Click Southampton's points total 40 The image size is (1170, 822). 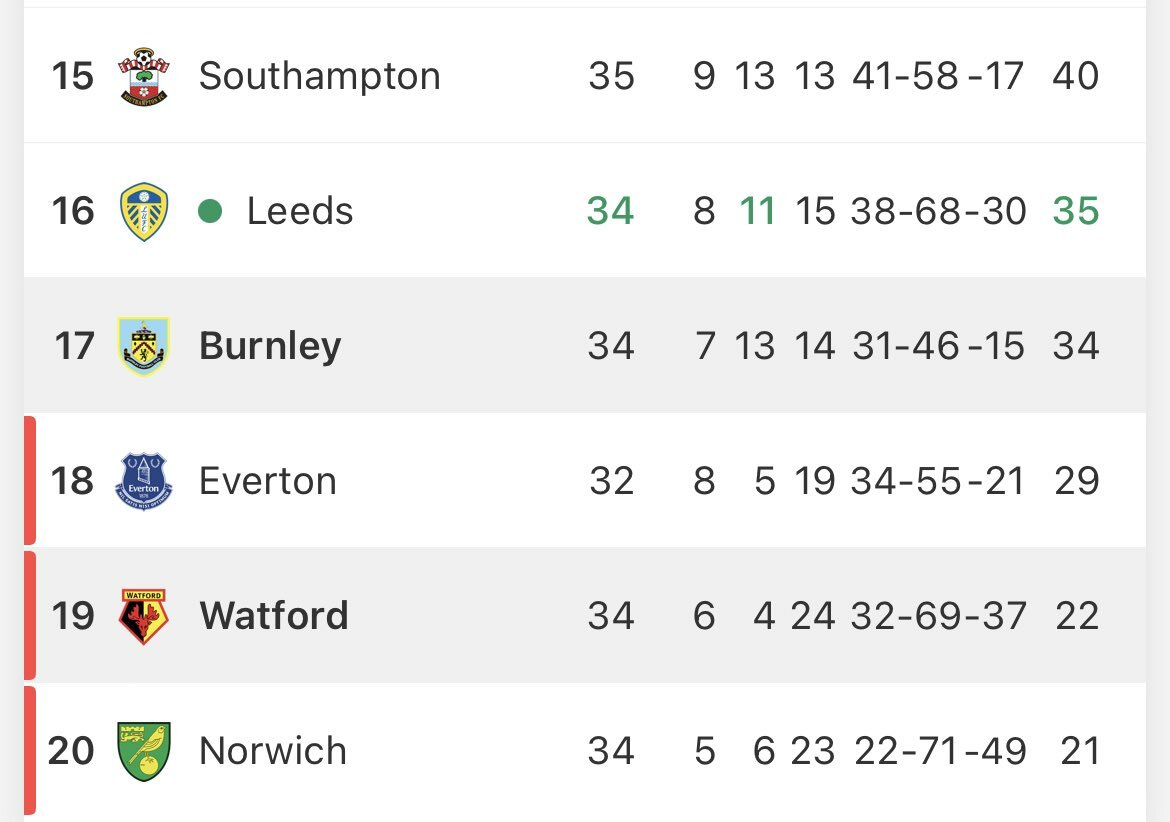coord(1075,76)
